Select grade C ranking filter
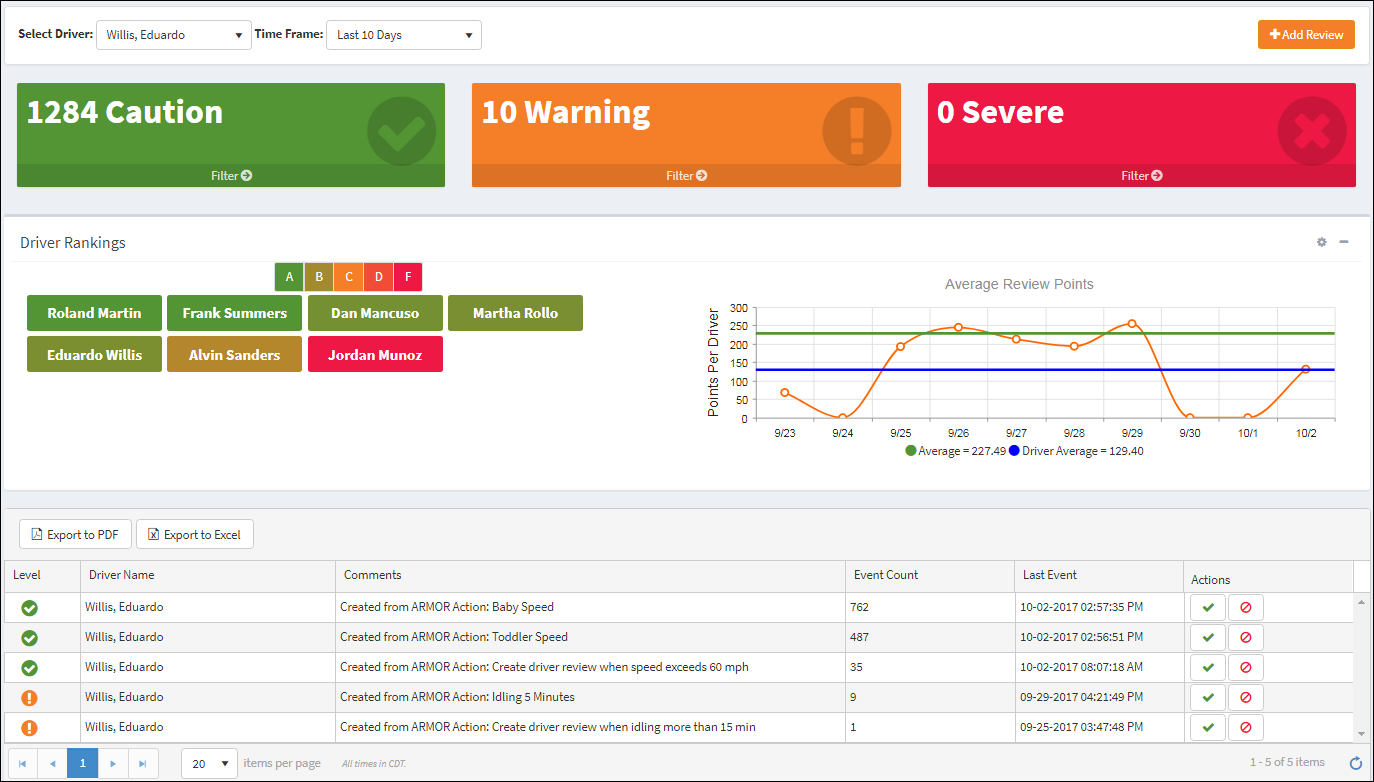This screenshot has width=1374, height=782. click(x=349, y=277)
